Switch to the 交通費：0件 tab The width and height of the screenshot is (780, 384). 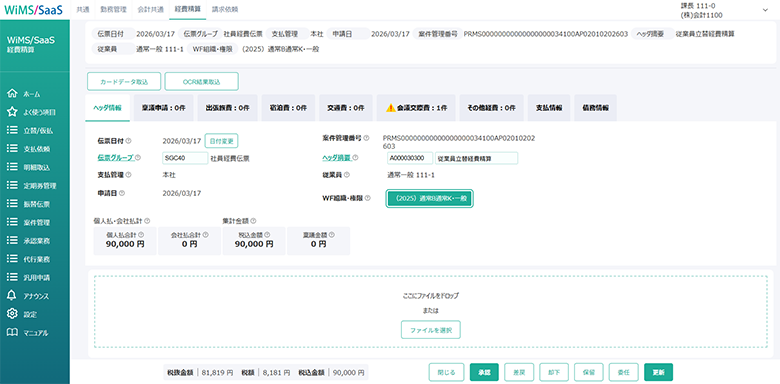(x=346, y=108)
